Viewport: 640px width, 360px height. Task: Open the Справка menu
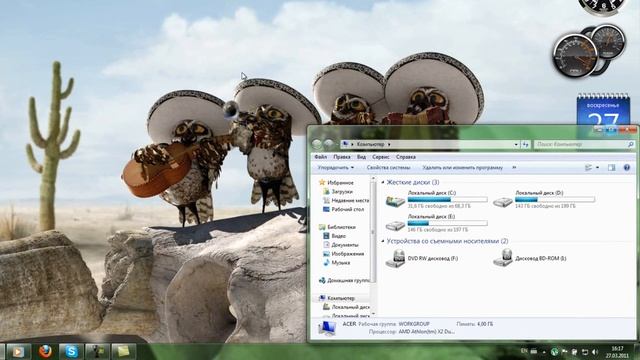[x=406, y=157]
